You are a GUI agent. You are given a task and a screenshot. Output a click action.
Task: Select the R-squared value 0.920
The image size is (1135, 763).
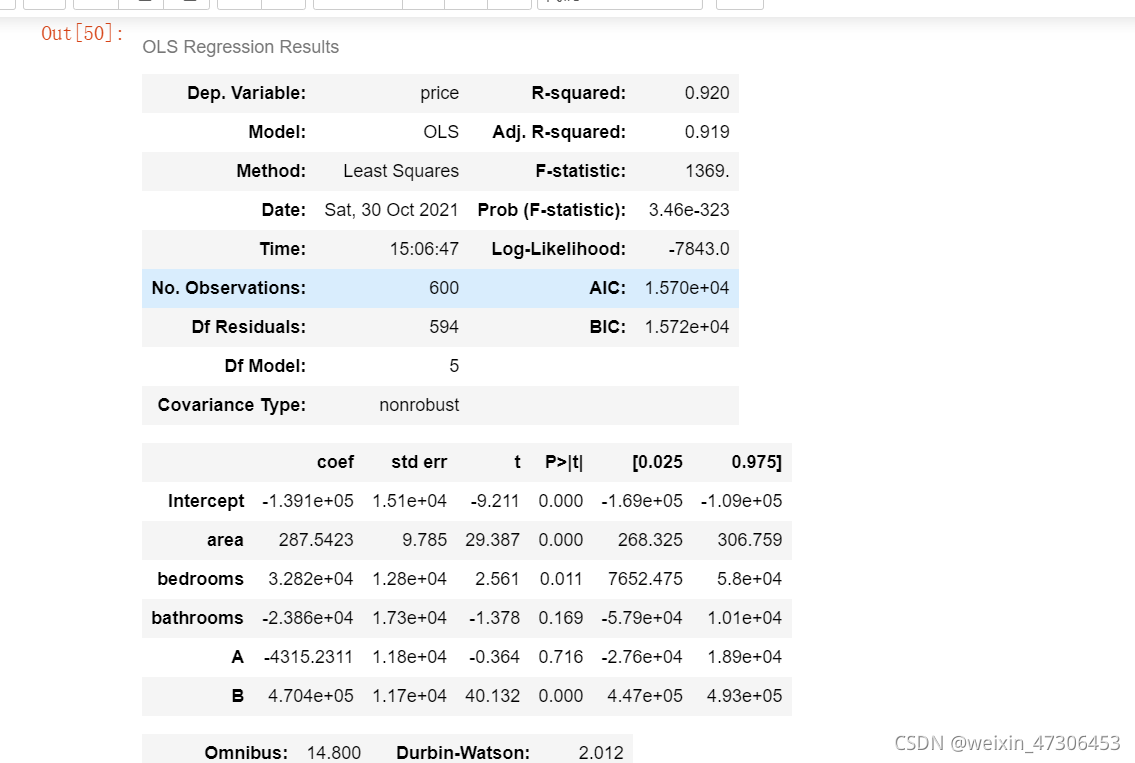click(x=706, y=93)
